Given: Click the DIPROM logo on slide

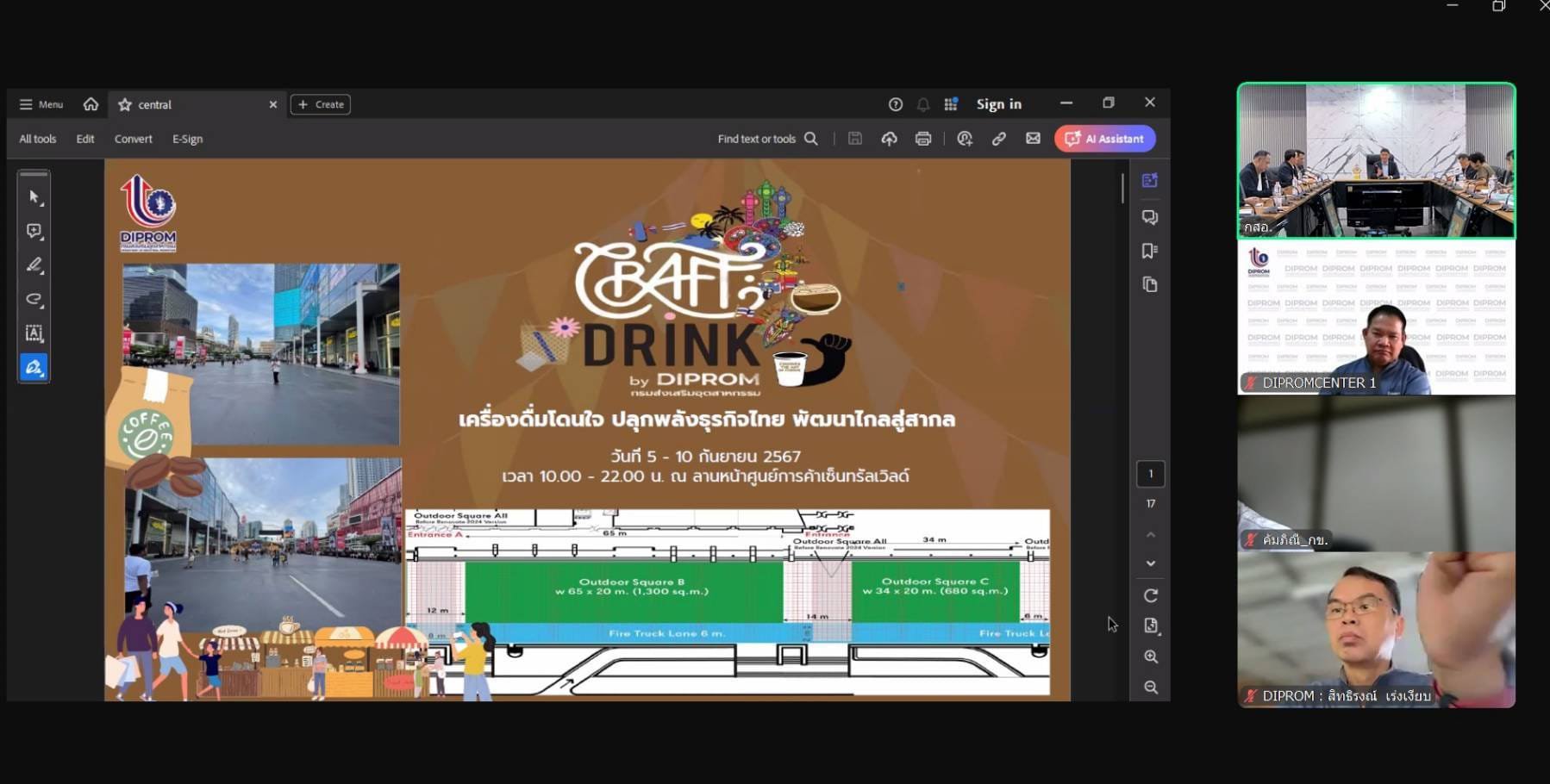Looking at the screenshot, I should click(x=148, y=213).
